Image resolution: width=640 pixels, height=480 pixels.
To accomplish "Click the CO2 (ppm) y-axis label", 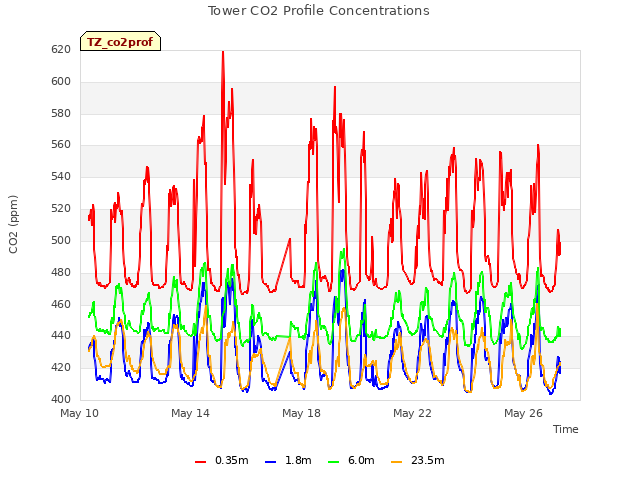I will 13,224.
